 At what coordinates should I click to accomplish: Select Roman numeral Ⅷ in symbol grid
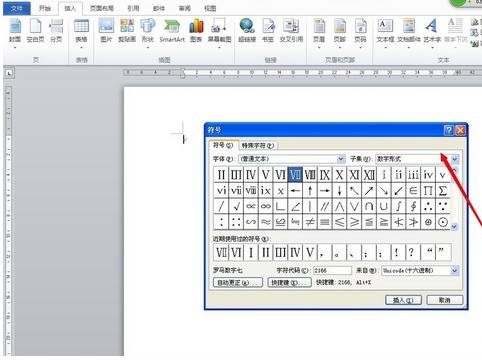pos(310,175)
